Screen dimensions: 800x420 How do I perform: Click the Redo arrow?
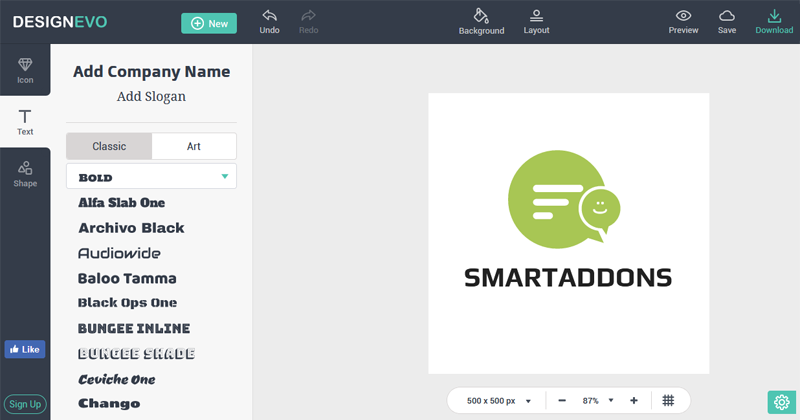click(x=308, y=22)
